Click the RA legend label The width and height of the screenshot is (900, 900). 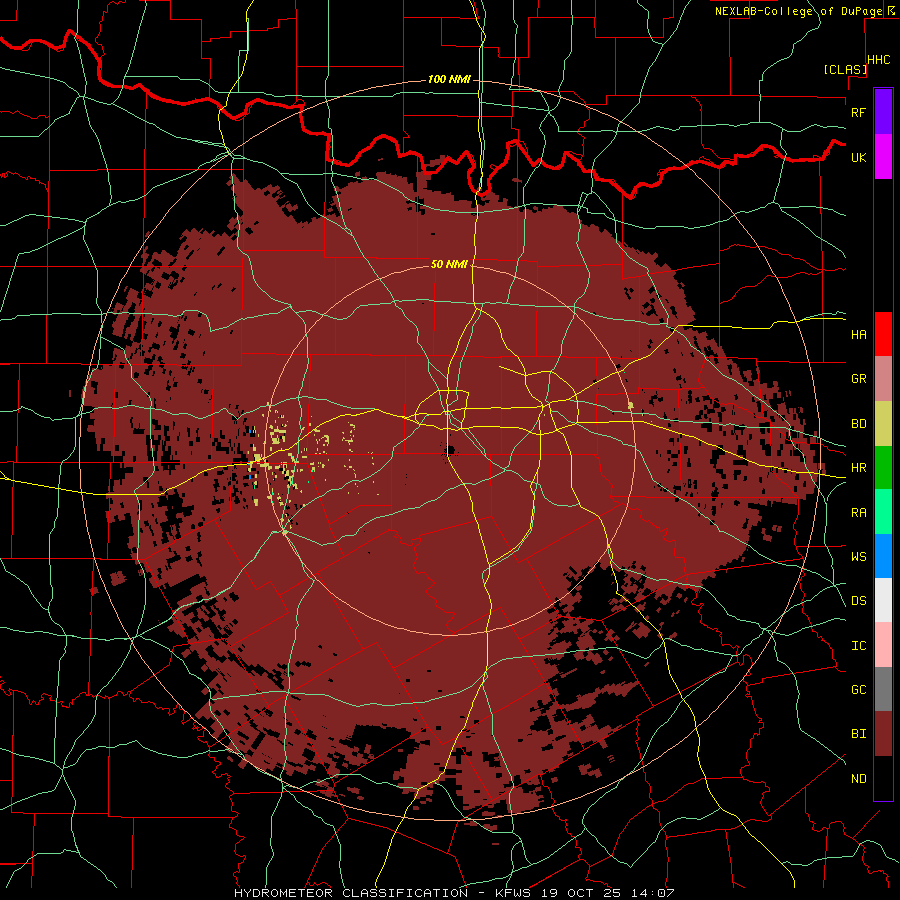pyautogui.click(x=858, y=513)
